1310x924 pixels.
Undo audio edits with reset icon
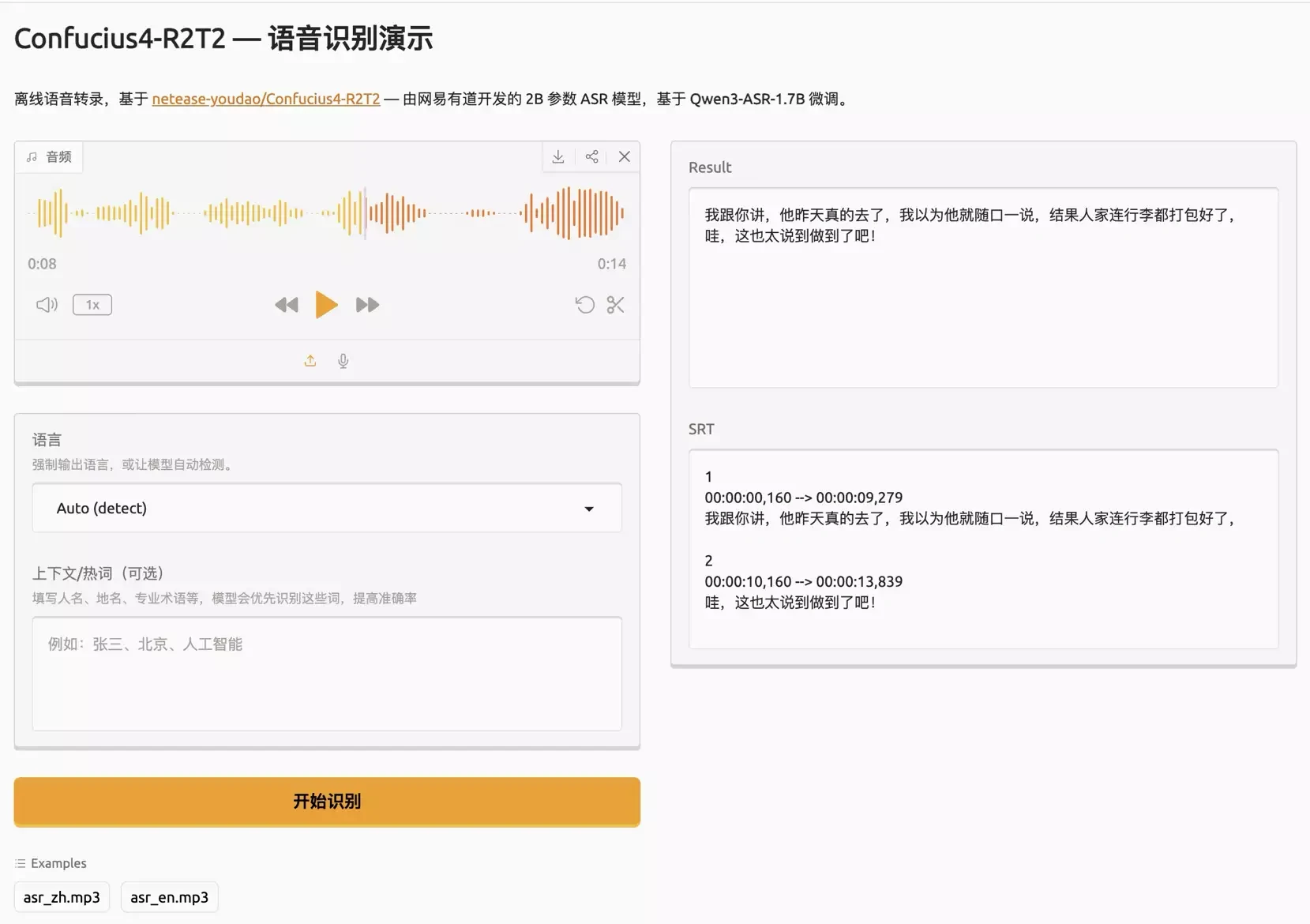pyautogui.click(x=584, y=305)
